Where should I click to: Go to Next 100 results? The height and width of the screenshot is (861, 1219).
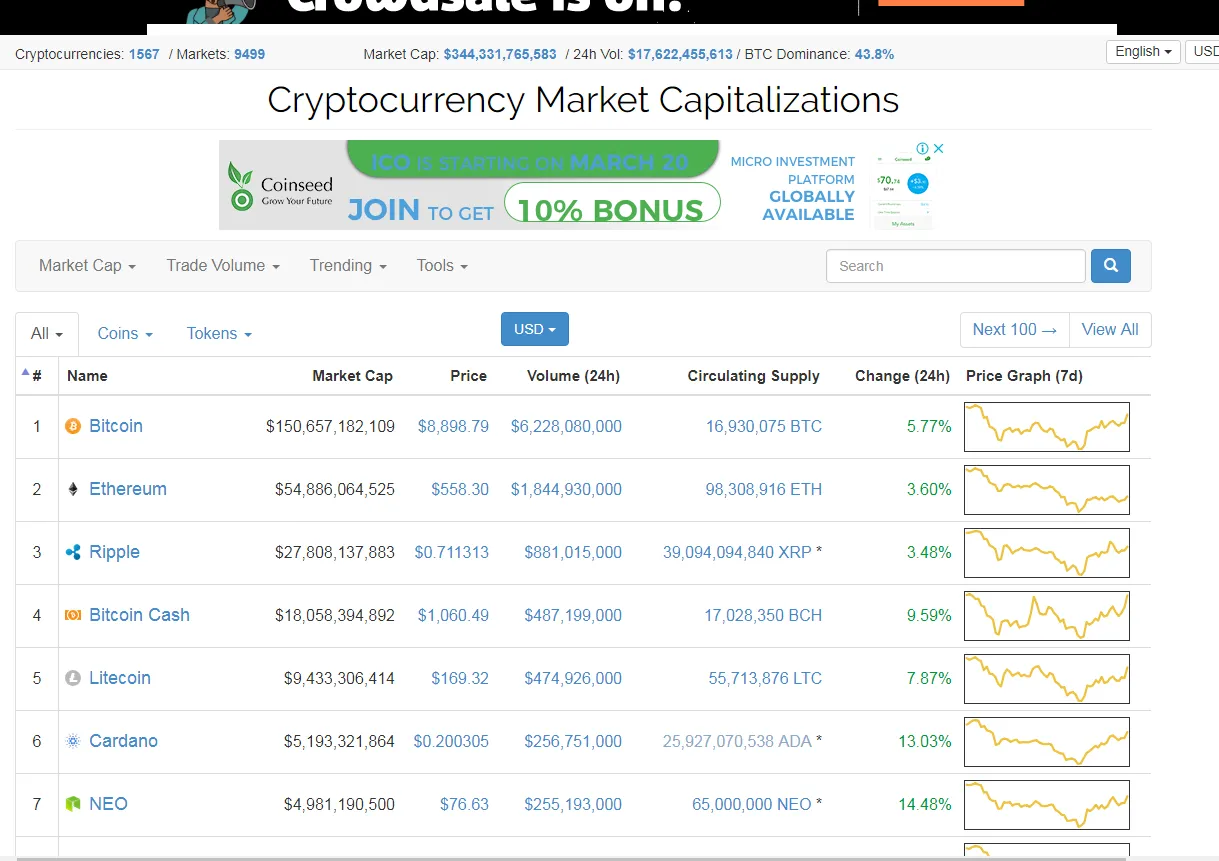click(1015, 329)
